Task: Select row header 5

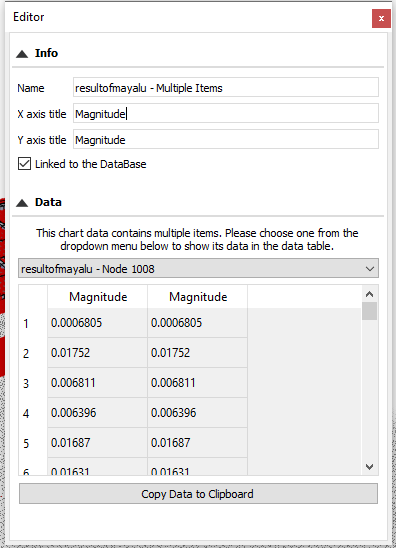Action: (x=33, y=443)
